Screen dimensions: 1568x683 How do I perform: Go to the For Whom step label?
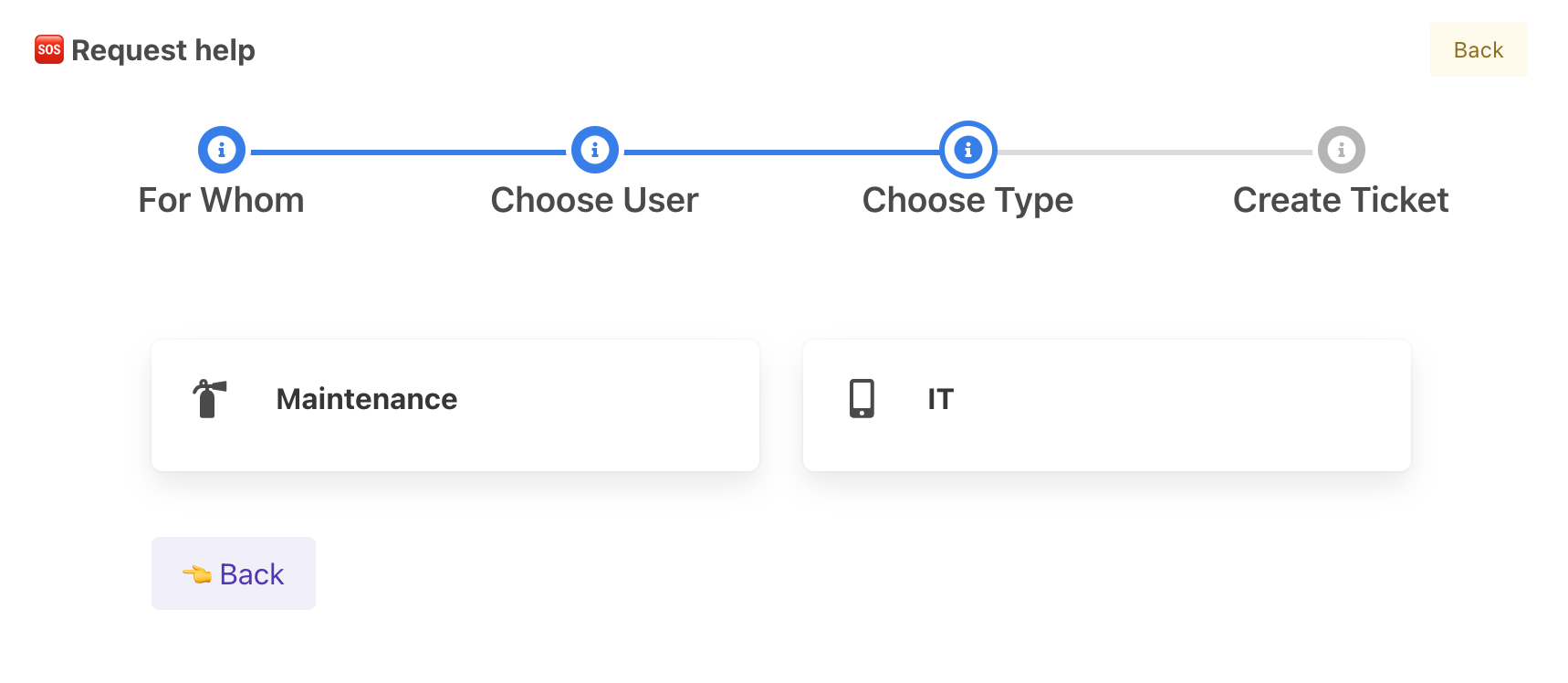pyautogui.click(x=222, y=200)
